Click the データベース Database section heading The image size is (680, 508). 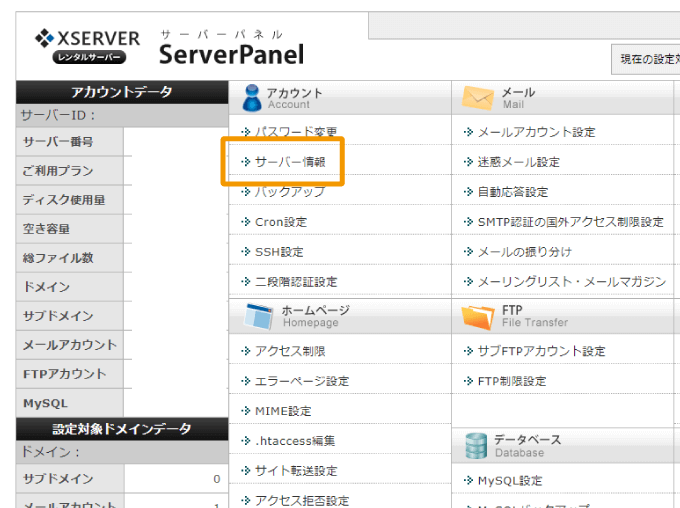(527, 446)
